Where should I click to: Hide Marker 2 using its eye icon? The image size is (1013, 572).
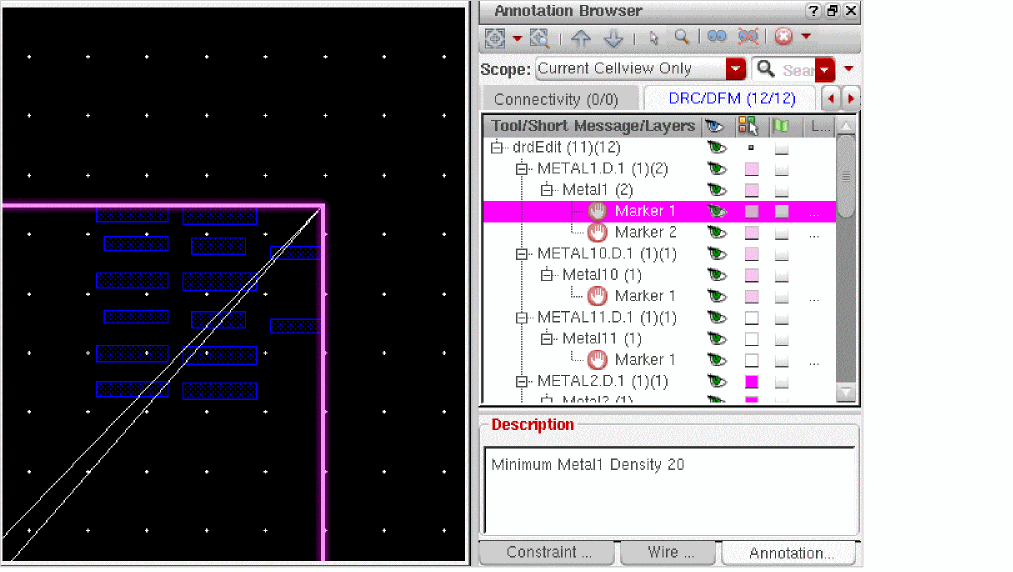click(x=715, y=233)
